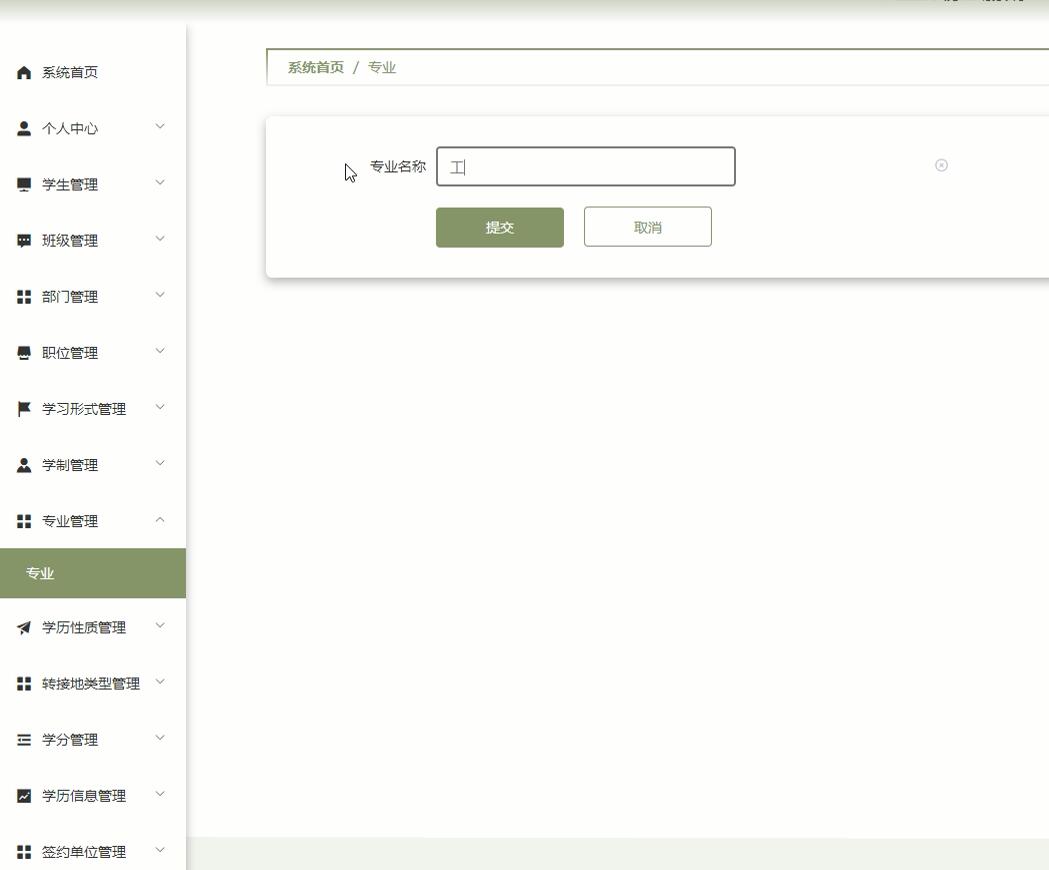Open the 部门管理 menu label
Image resolution: width=1049 pixels, height=870 pixels.
click(x=70, y=297)
